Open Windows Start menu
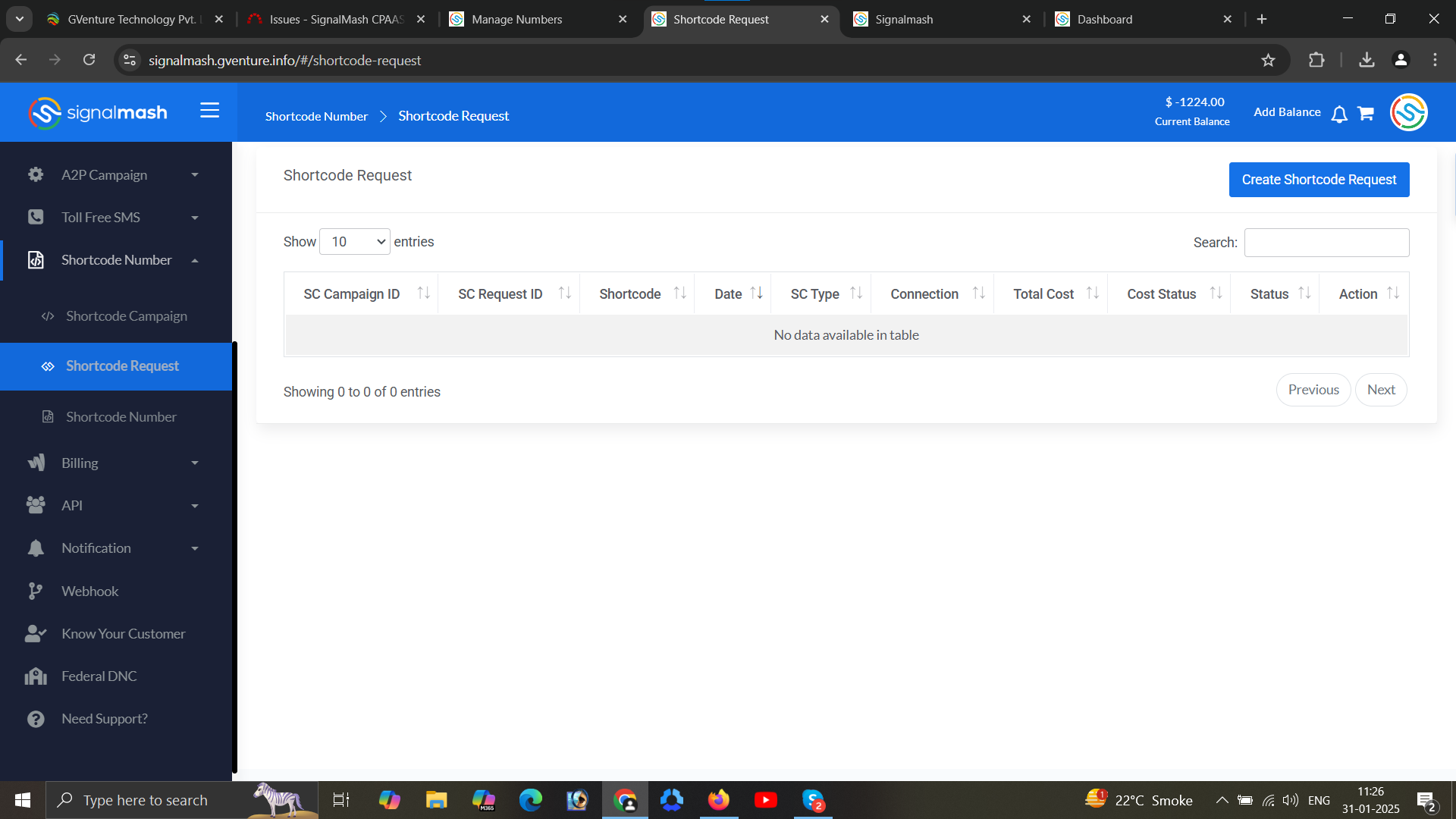The height and width of the screenshot is (819, 1456). pyautogui.click(x=23, y=800)
